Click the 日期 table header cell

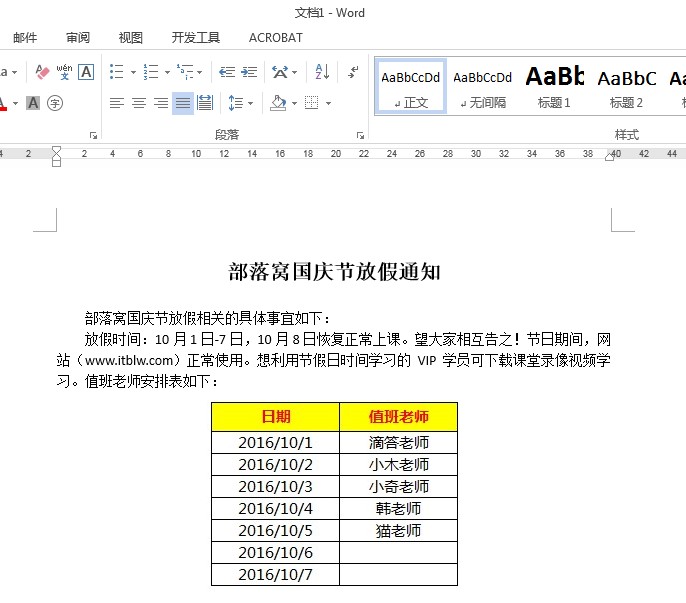coord(276,417)
